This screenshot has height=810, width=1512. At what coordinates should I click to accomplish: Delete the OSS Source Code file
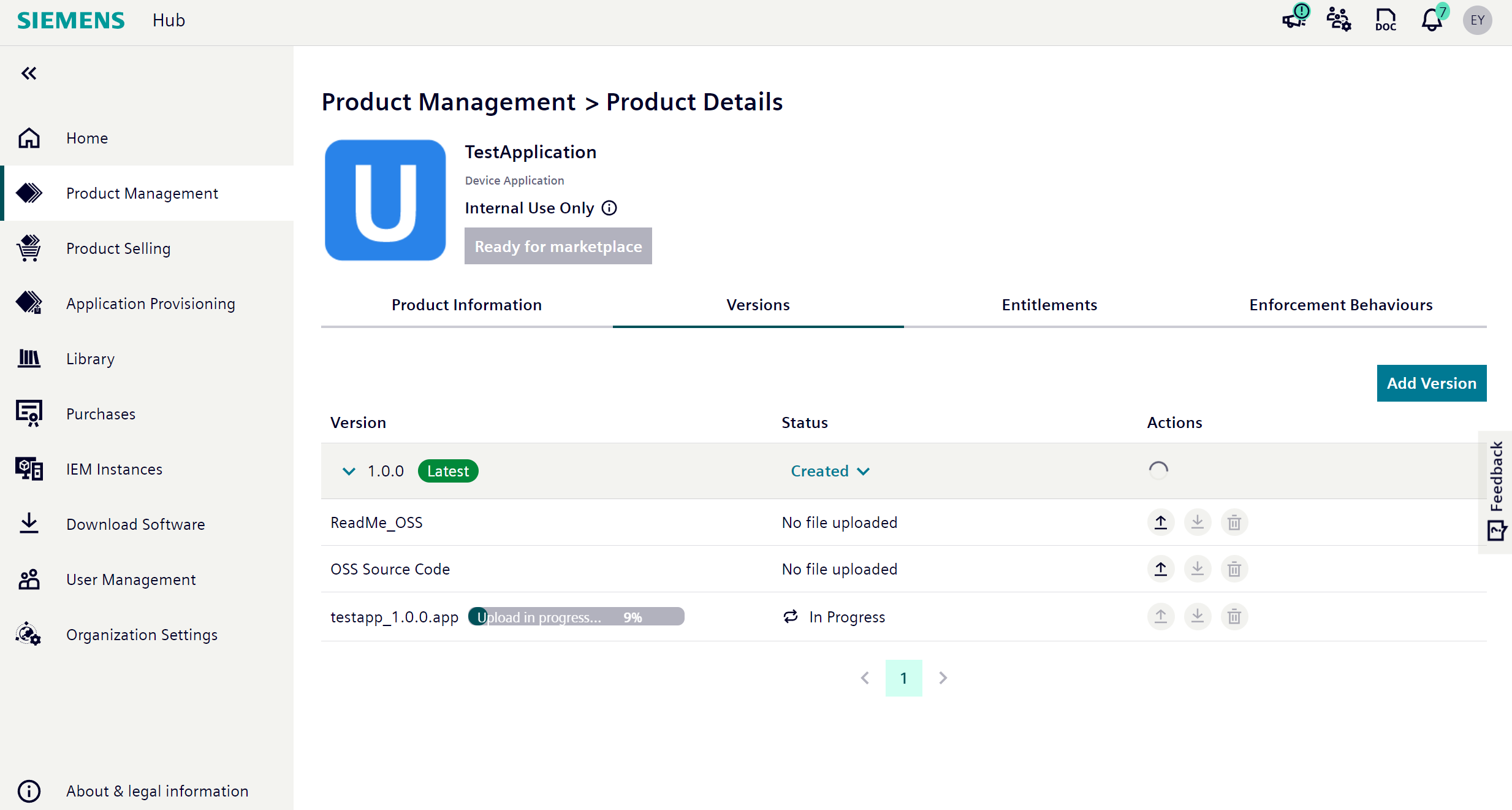pyautogui.click(x=1234, y=569)
